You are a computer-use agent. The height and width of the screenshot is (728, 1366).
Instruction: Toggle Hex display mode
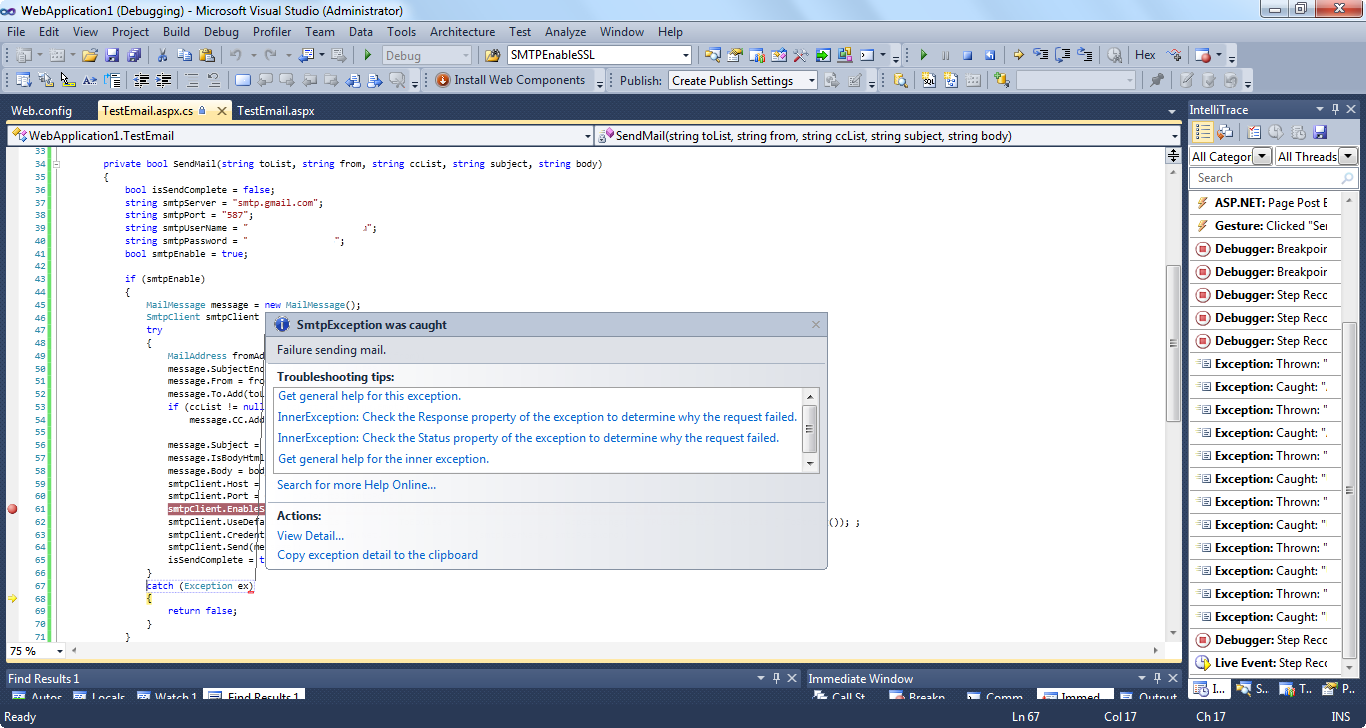(1145, 55)
